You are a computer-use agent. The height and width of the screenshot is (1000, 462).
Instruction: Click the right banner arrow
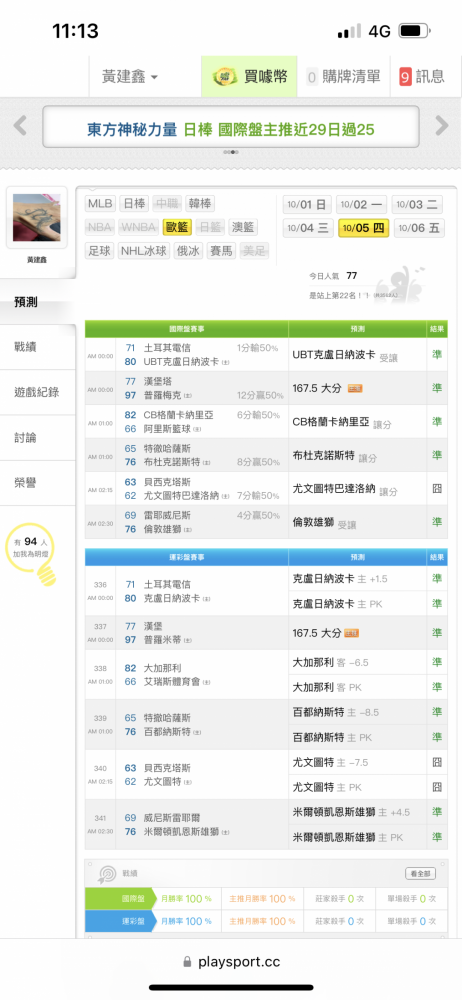442,126
